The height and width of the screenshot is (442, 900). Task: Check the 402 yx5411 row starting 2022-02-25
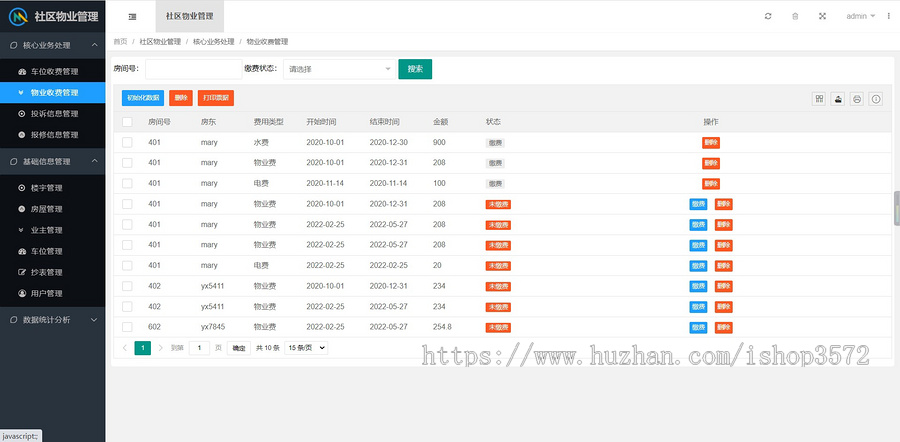pos(127,307)
